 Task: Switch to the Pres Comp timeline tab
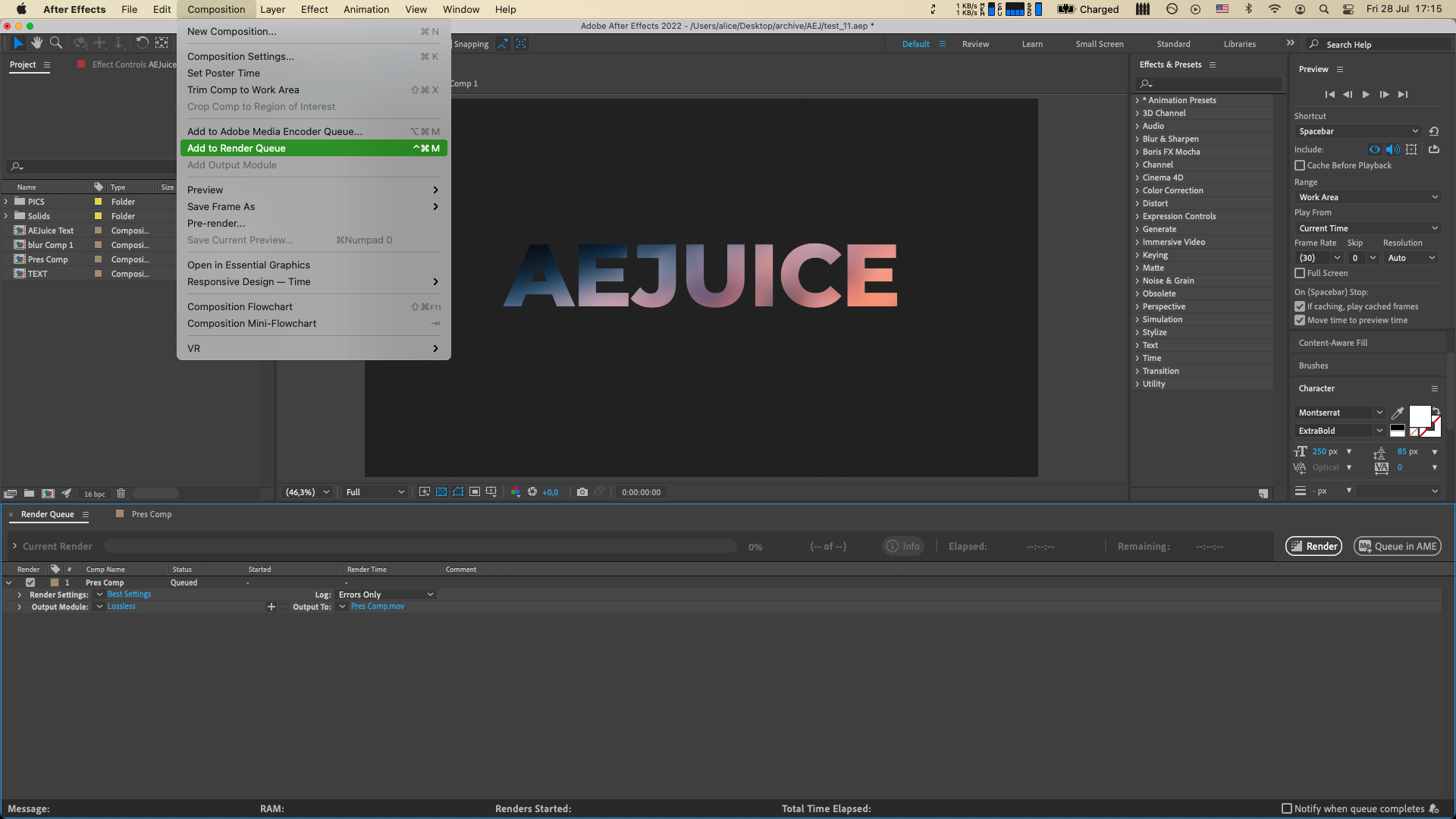click(151, 514)
